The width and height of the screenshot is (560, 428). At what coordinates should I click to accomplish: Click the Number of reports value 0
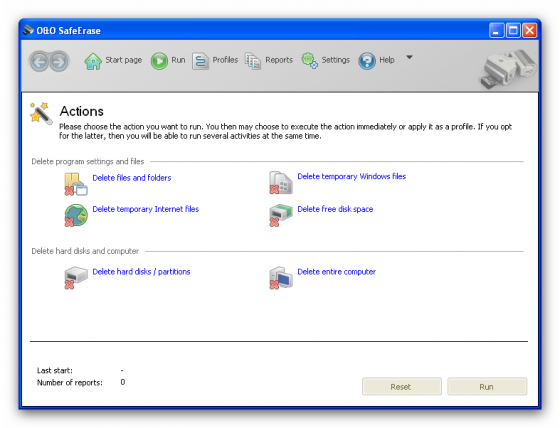click(x=122, y=382)
